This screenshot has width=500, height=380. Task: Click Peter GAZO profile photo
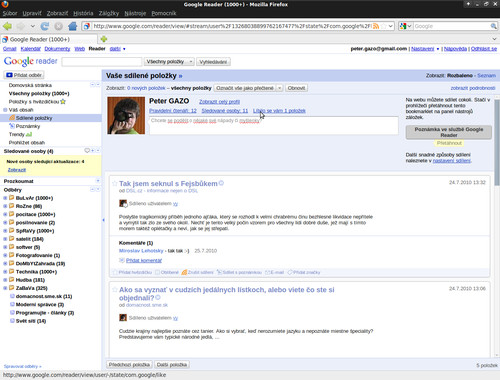[x=126, y=116]
